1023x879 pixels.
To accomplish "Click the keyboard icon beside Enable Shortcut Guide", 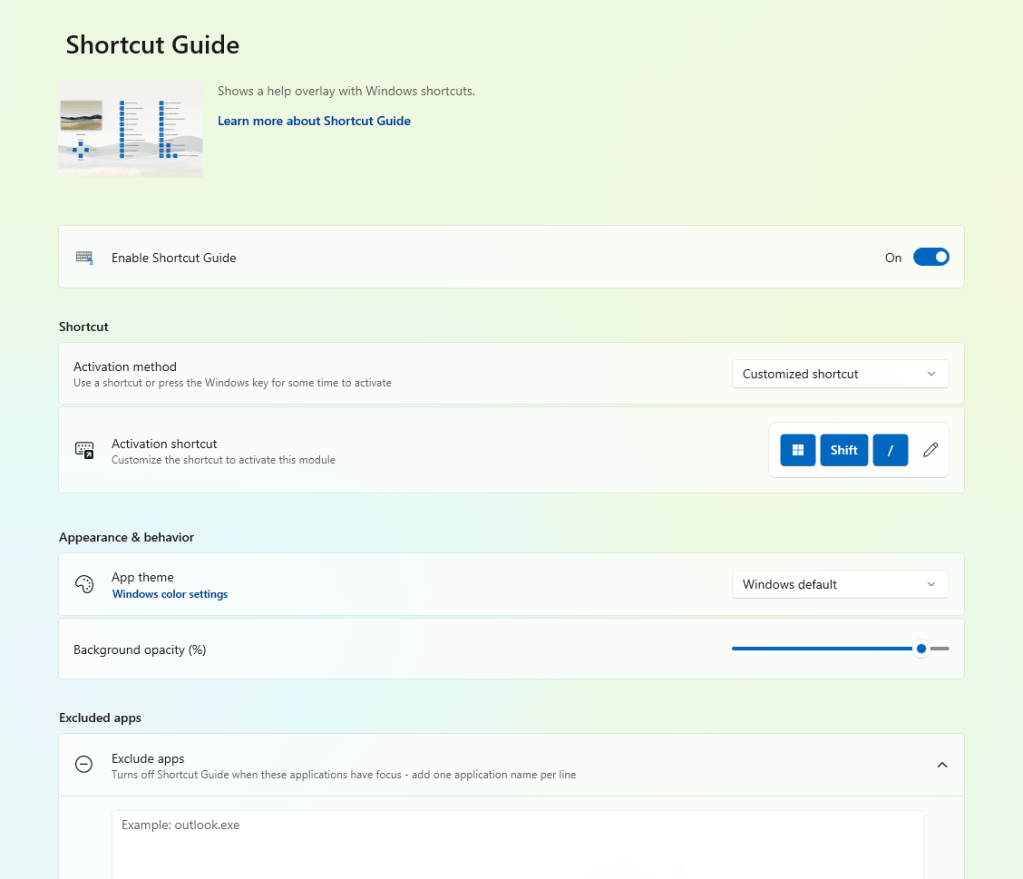I will point(84,257).
